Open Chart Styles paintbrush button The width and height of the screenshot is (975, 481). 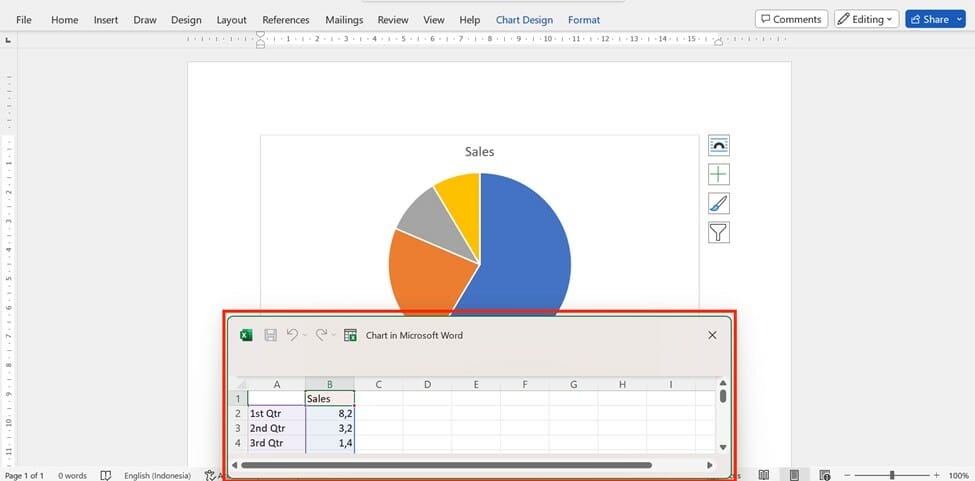[x=719, y=203]
